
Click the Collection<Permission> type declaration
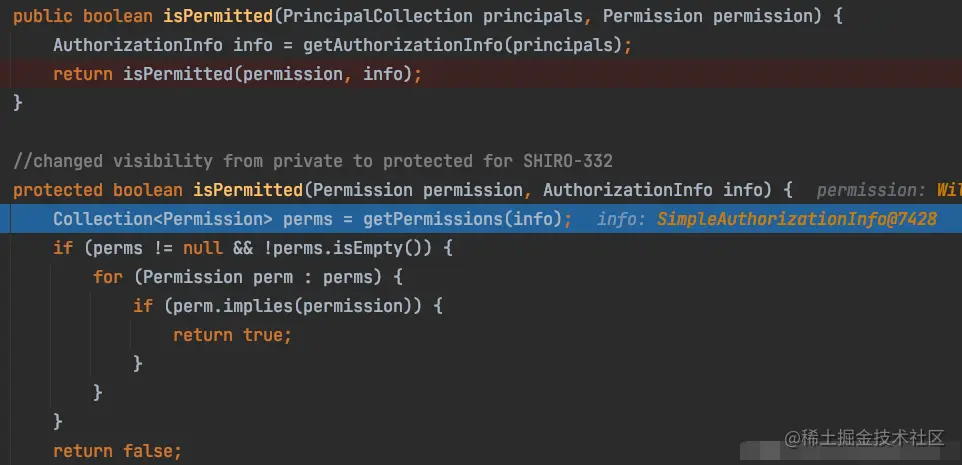point(163,219)
